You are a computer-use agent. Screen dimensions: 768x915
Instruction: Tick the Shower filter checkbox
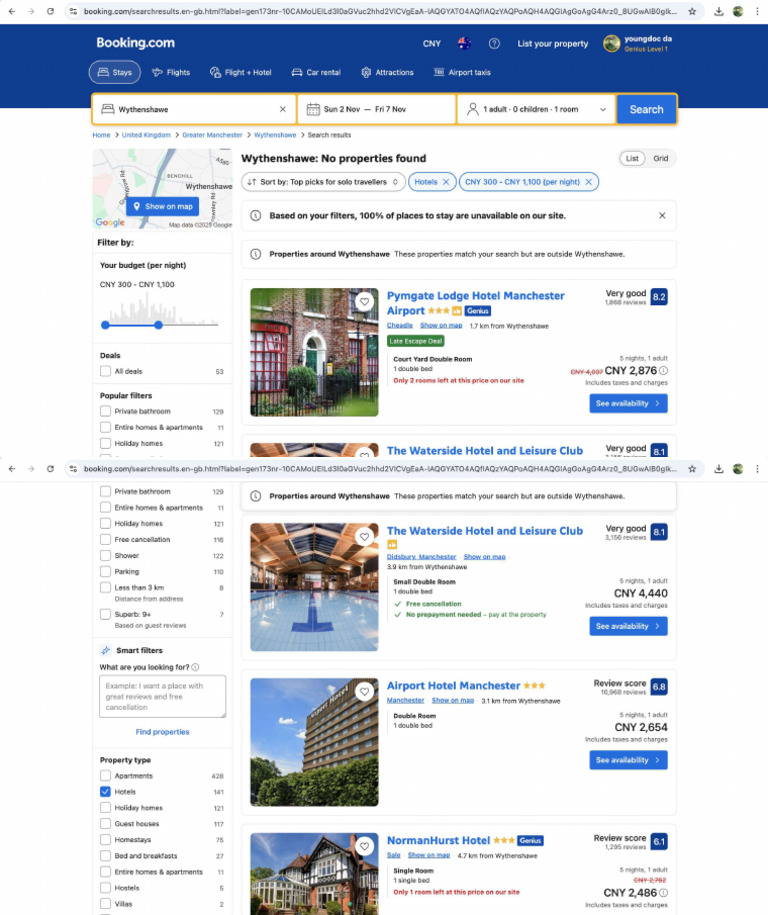point(105,556)
